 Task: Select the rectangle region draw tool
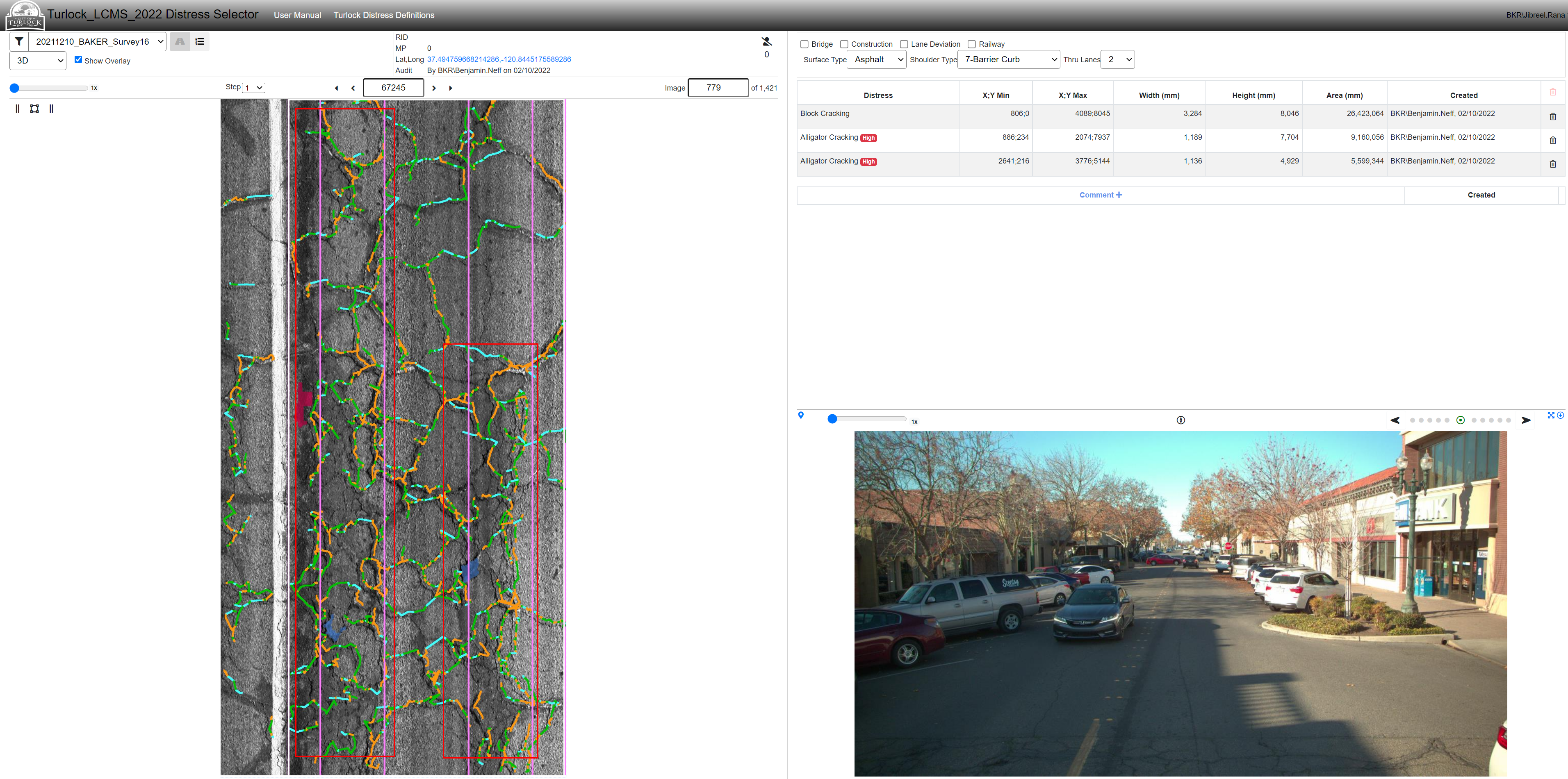34,109
